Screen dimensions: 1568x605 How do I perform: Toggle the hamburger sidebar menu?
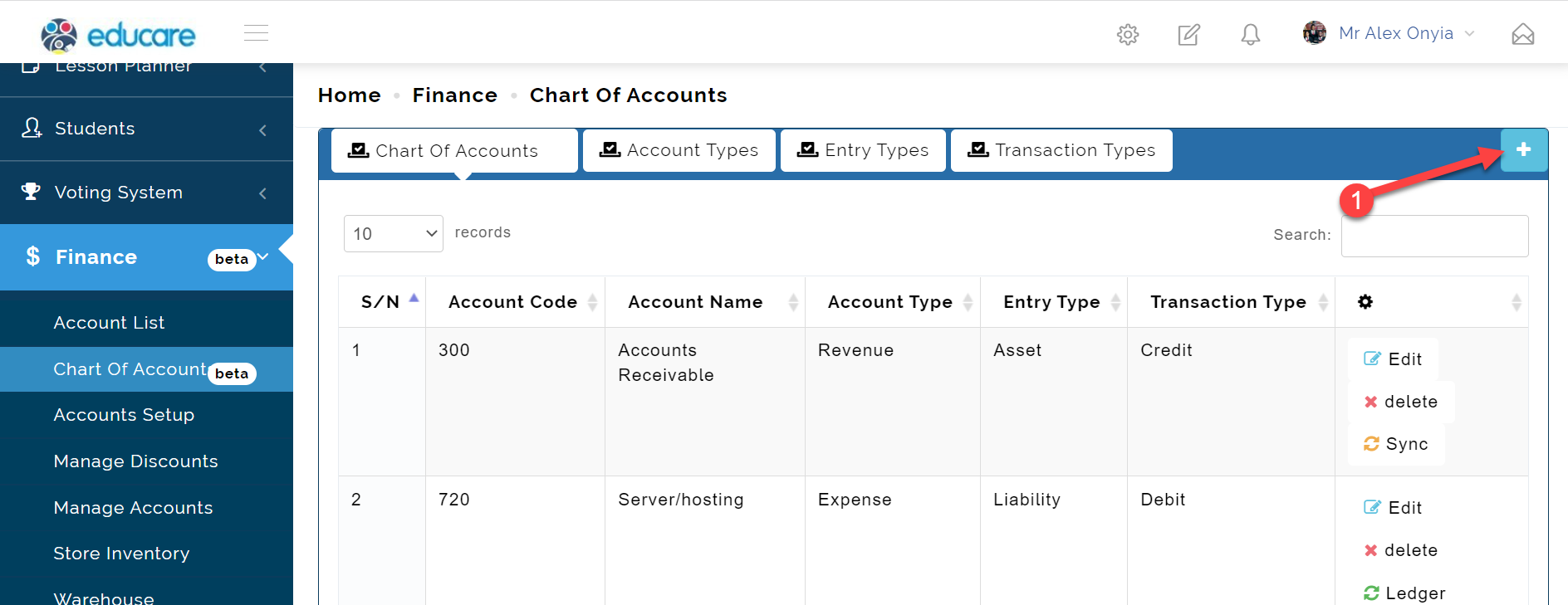pos(256,33)
